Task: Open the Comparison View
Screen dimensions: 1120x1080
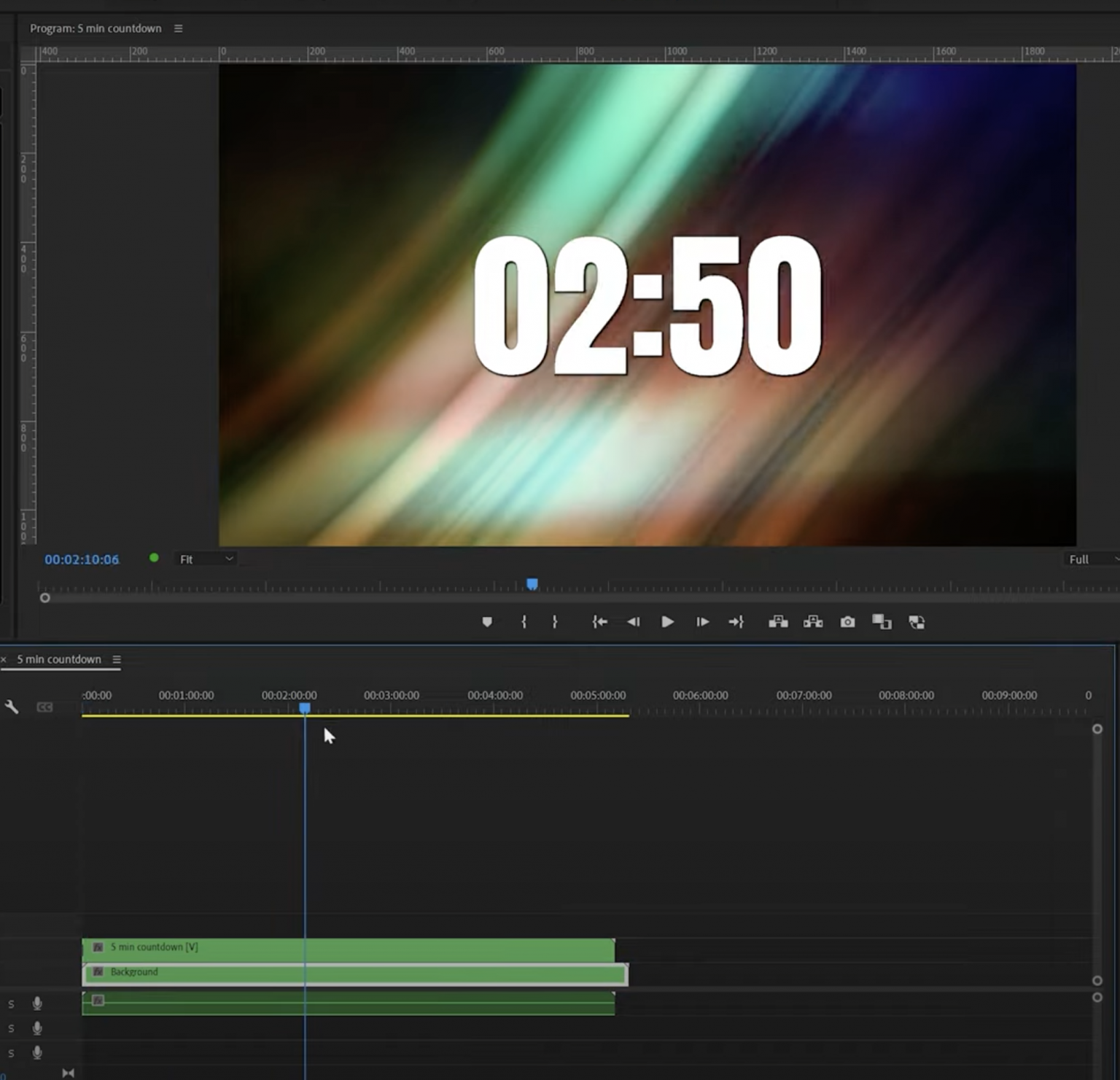Action: (882, 622)
